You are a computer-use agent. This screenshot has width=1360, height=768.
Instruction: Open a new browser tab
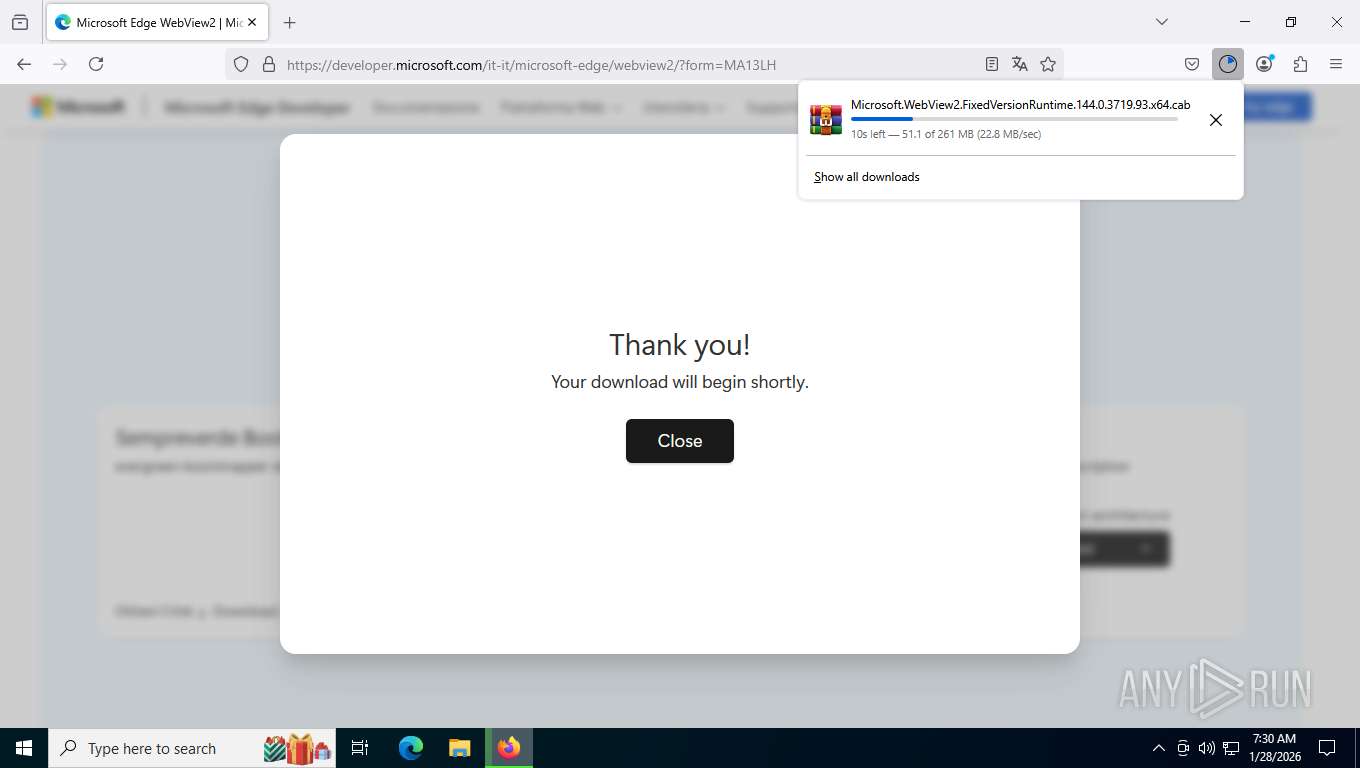coord(290,22)
